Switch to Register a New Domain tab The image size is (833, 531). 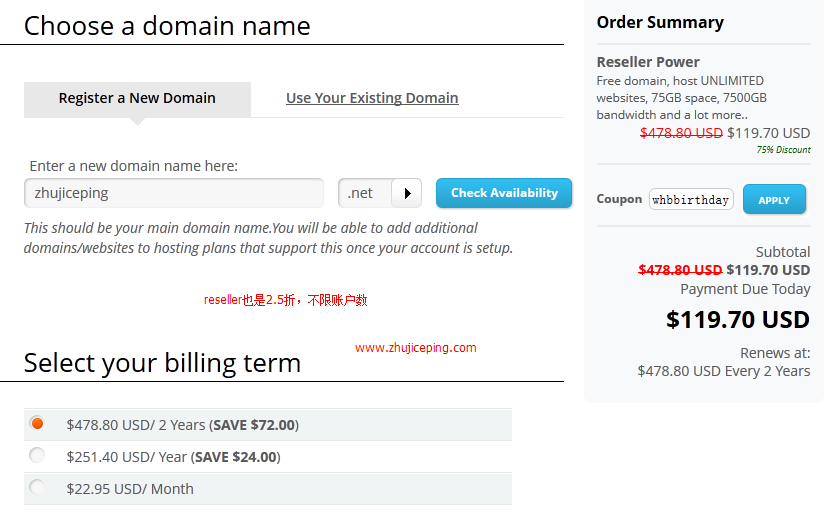137,99
